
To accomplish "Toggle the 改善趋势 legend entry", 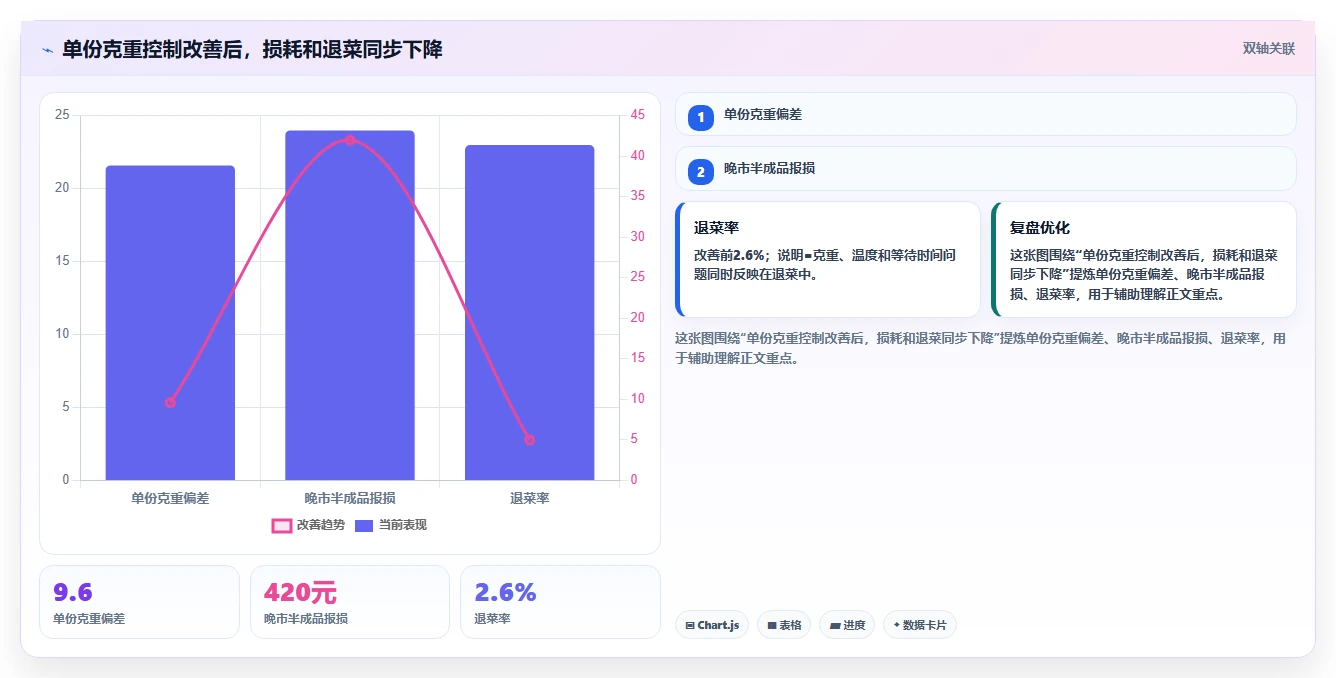I will [x=308, y=525].
